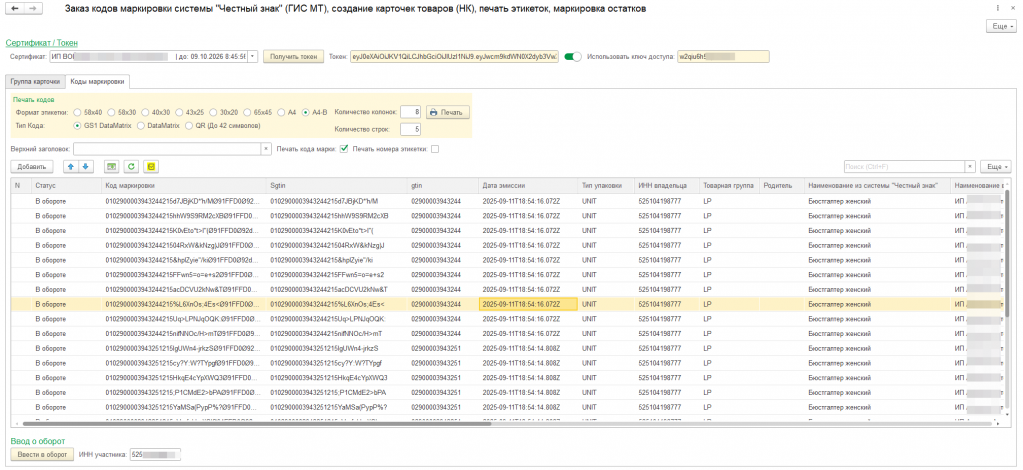This screenshot has height=470, width=1023.
Task: Toggle the access key usage switch
Action: [573, 57]
